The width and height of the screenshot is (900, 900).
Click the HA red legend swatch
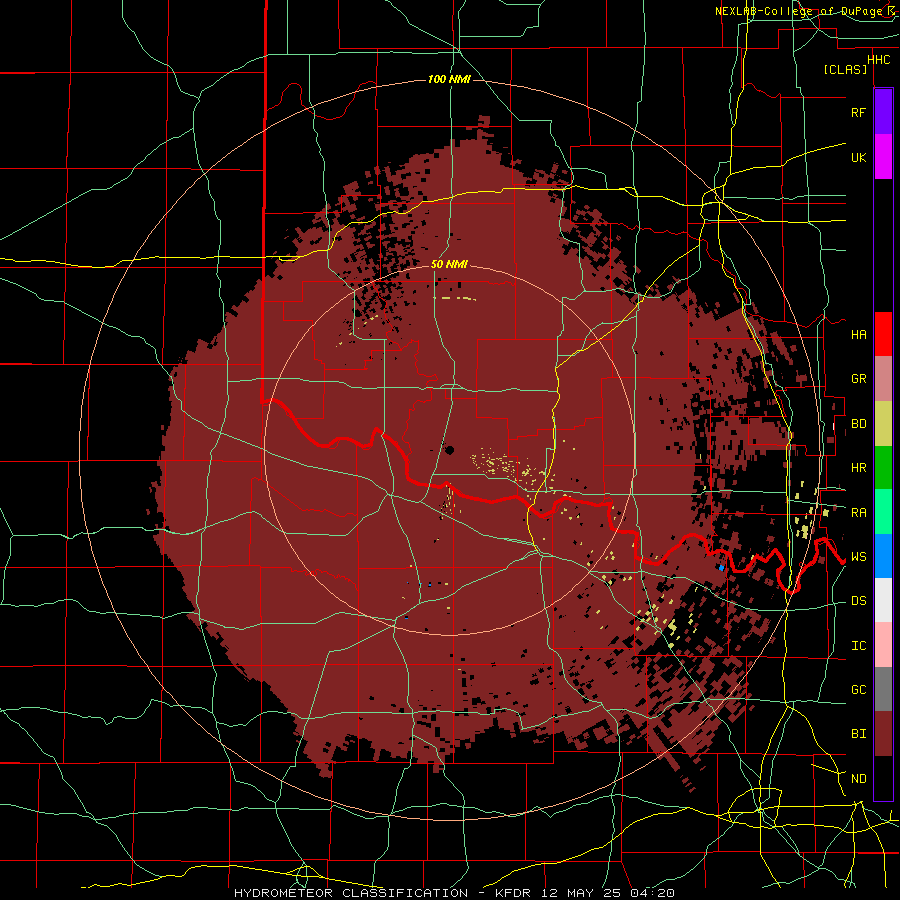coord(883,334)
